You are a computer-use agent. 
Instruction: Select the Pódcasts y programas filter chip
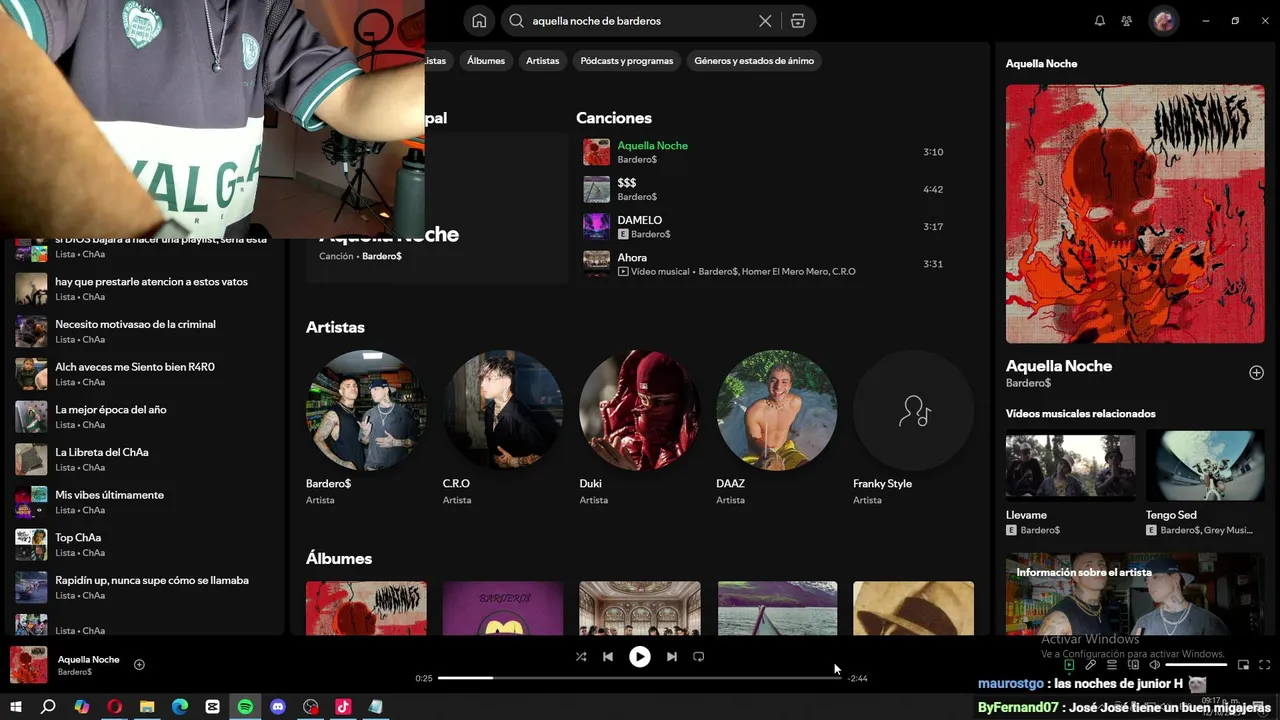(627, 61)
